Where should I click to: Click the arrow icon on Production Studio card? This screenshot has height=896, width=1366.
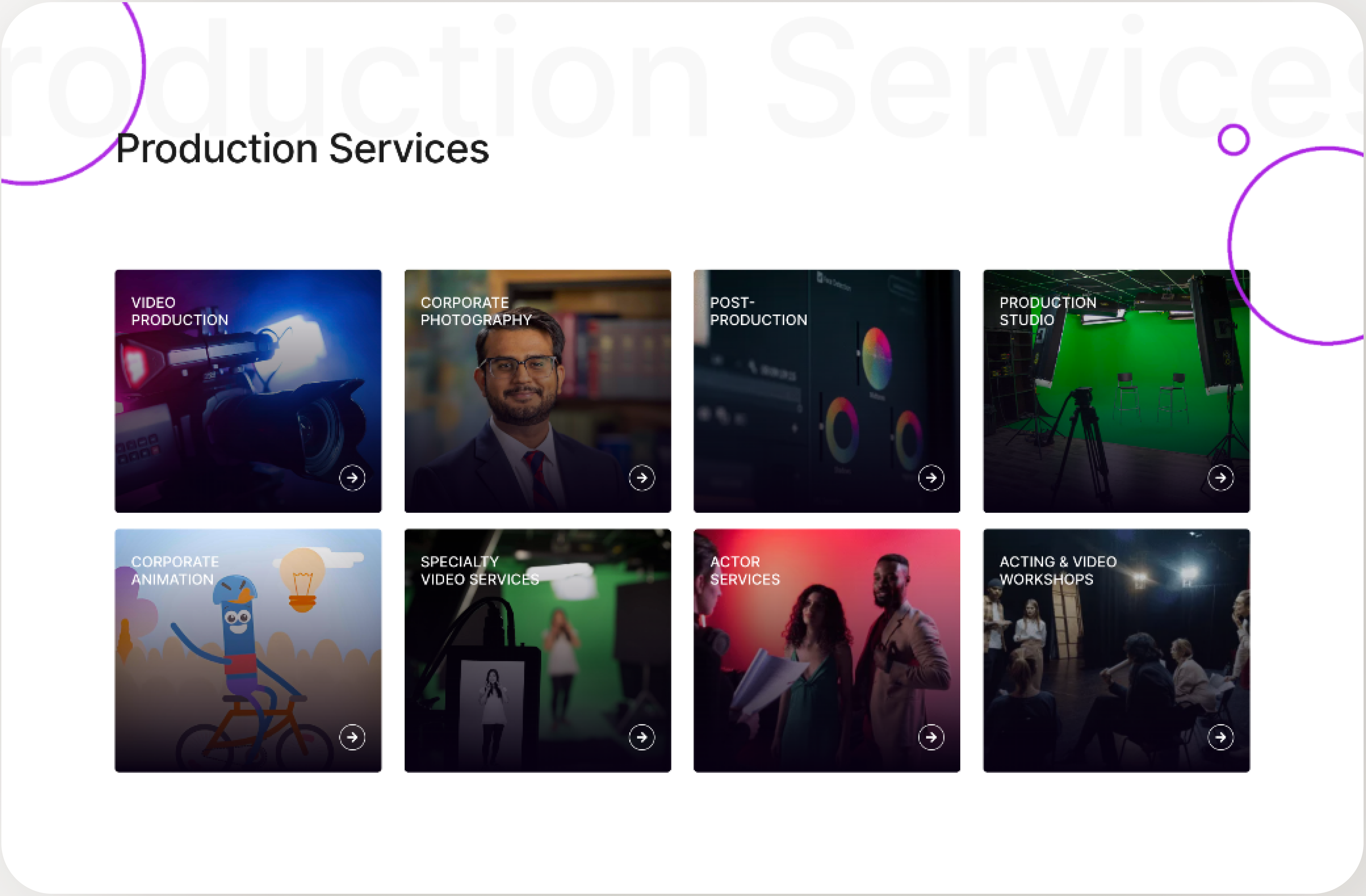[1221, 478]
